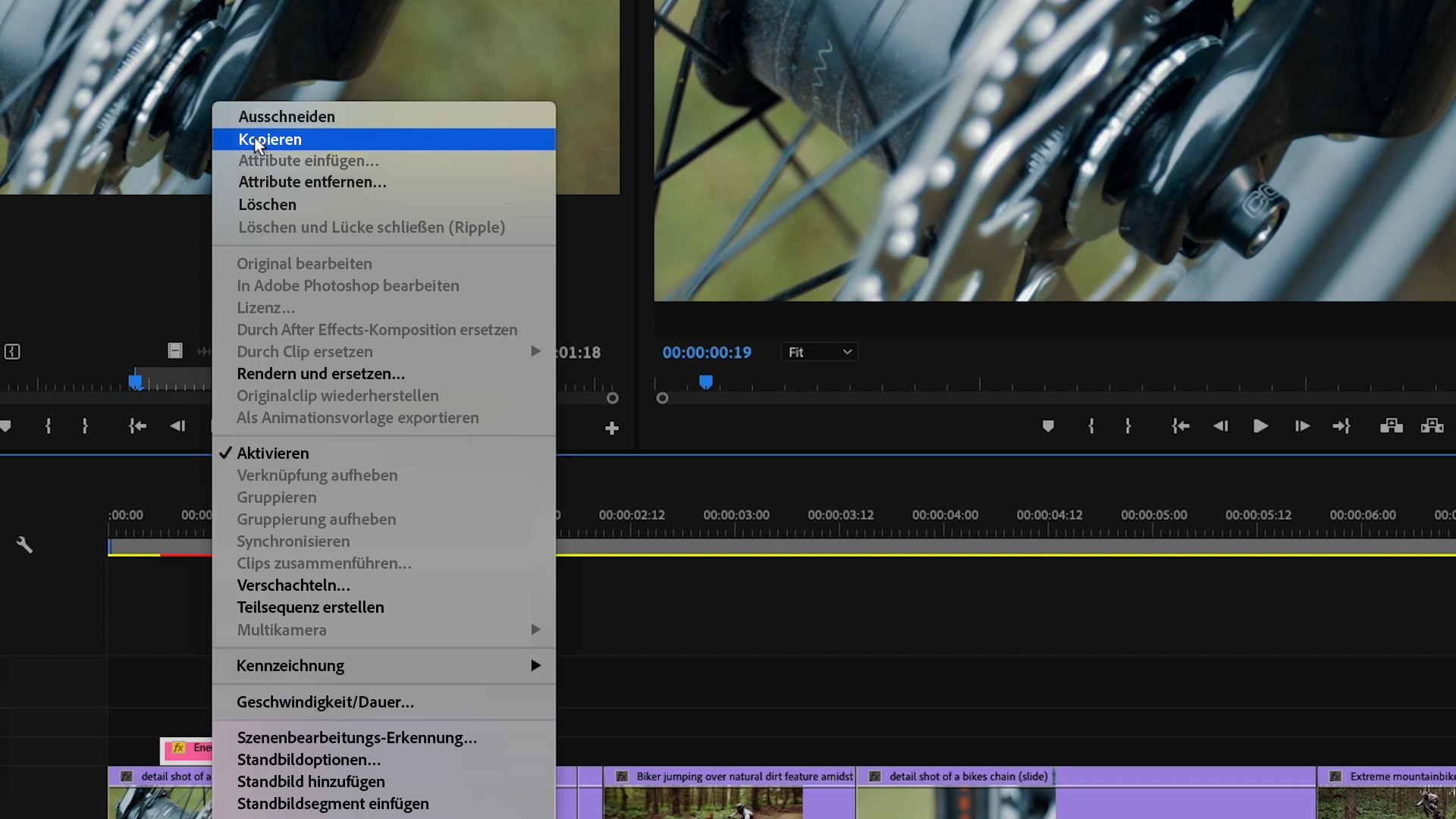Click the program monitor blue playhead marker

705,381
